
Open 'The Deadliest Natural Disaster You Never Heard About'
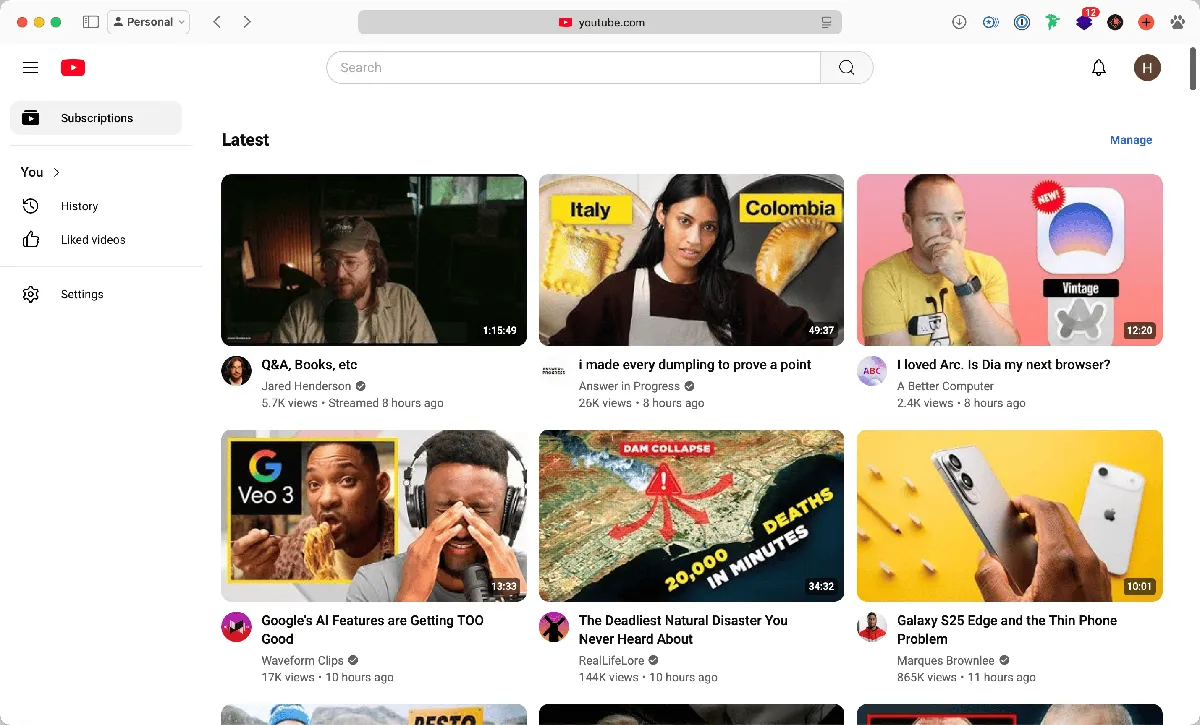tap(683, 630)
